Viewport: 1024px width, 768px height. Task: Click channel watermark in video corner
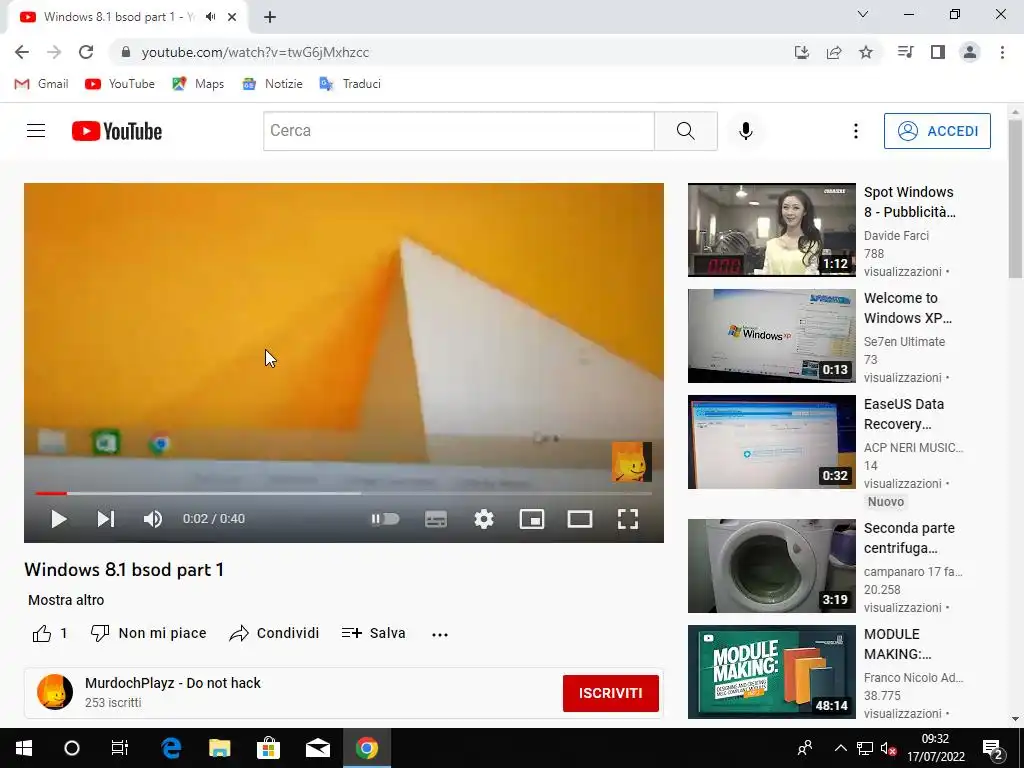(x=632, y=462)
